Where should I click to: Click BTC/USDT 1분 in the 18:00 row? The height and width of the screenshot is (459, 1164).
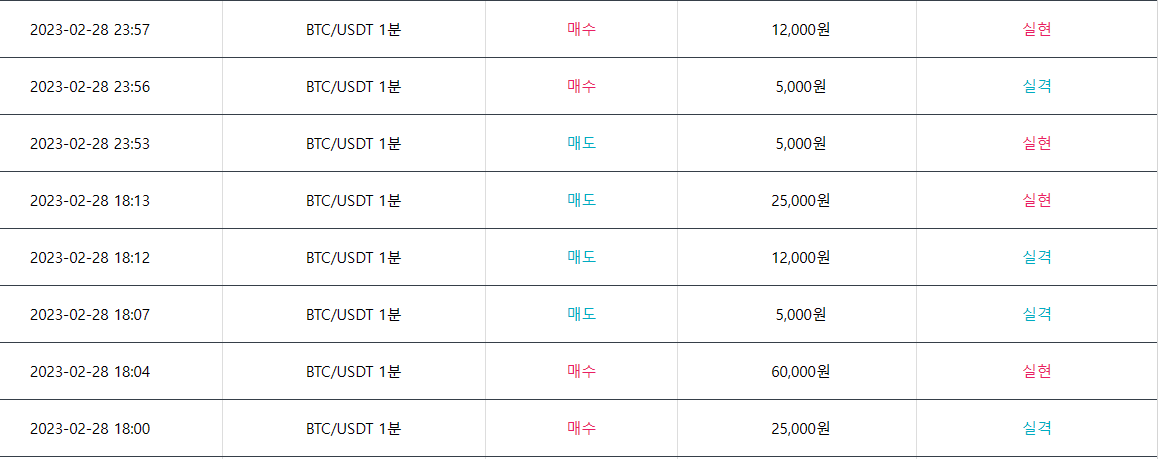coord(353,428)
